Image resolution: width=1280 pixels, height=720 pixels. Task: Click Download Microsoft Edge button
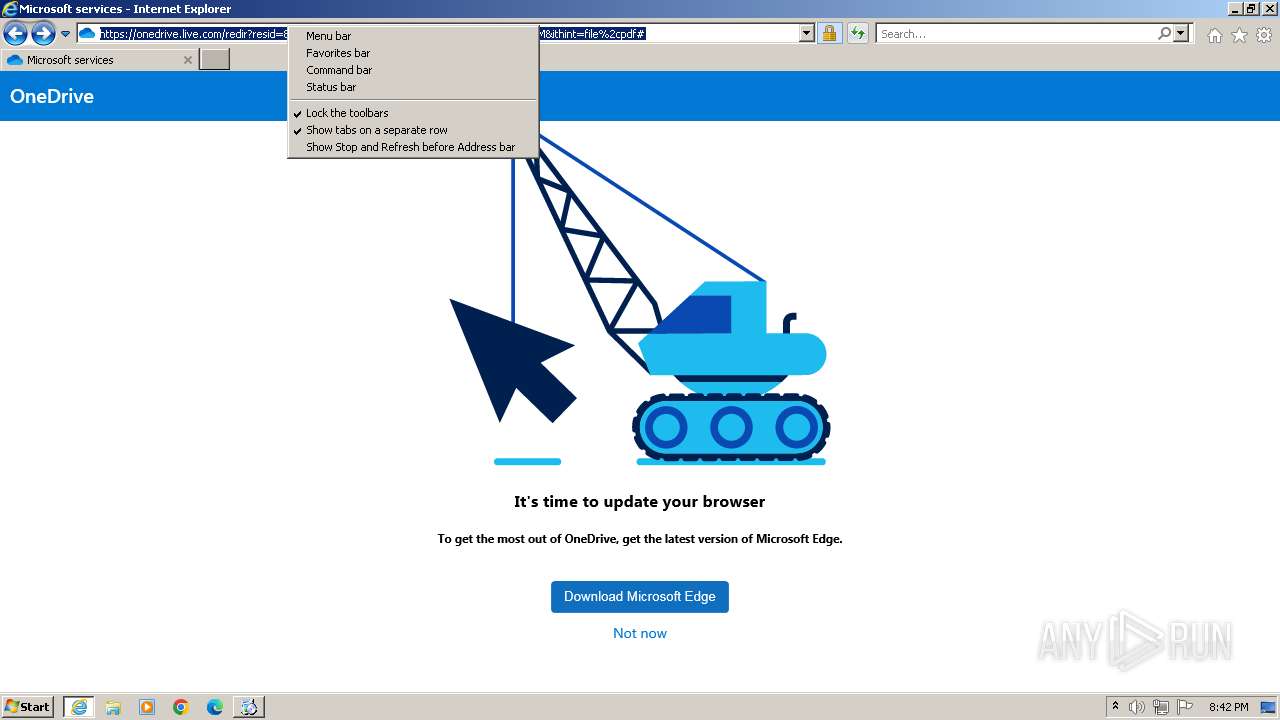[640, 597]
